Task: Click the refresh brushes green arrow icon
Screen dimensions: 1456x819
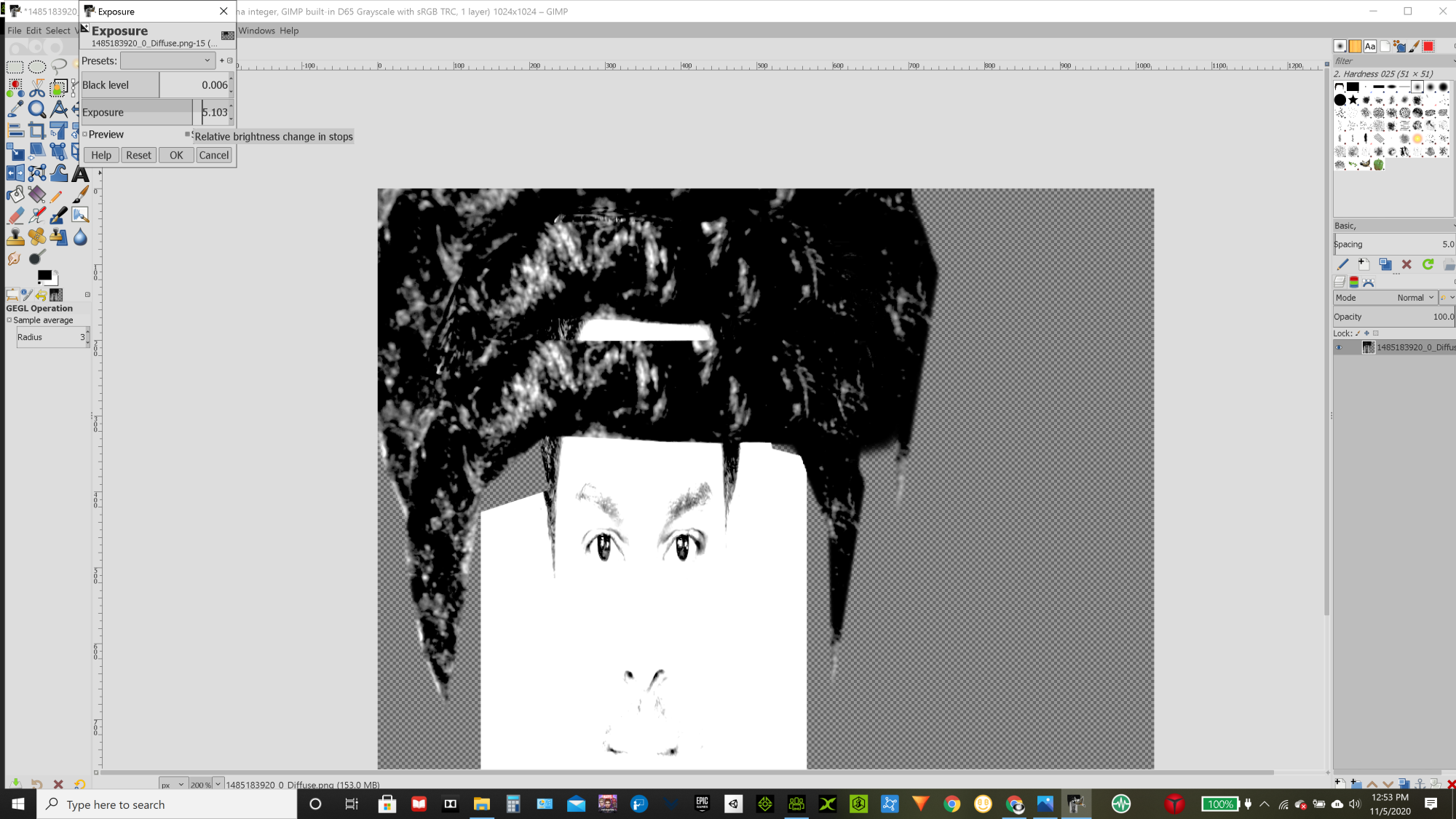Action: point(1428,264)
